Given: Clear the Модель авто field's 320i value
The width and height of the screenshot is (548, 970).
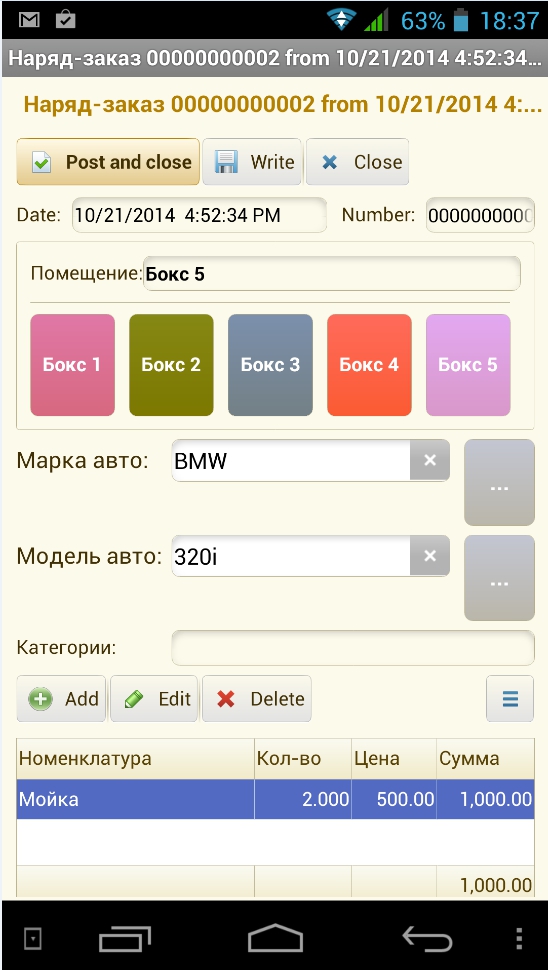Looking at the screenshot, I should (430, 556).
